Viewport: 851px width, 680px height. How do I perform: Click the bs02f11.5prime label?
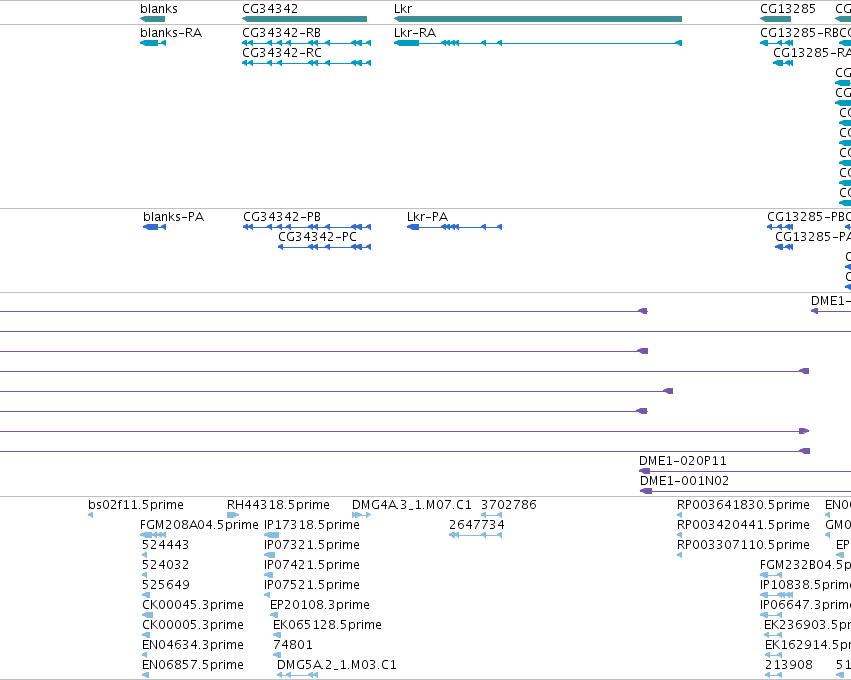(136, 505)
